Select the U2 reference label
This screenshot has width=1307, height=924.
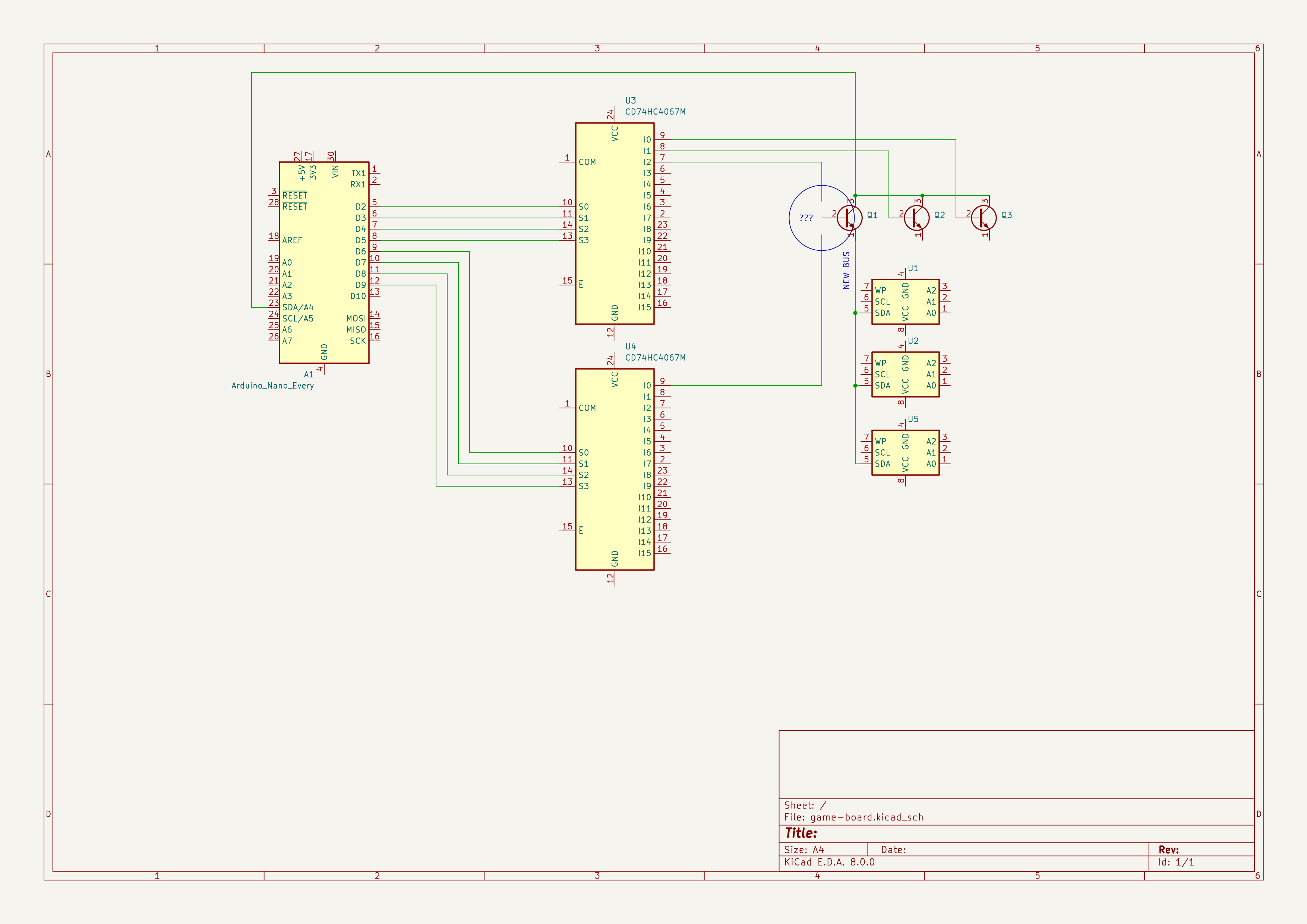click(x=913, y=341)
